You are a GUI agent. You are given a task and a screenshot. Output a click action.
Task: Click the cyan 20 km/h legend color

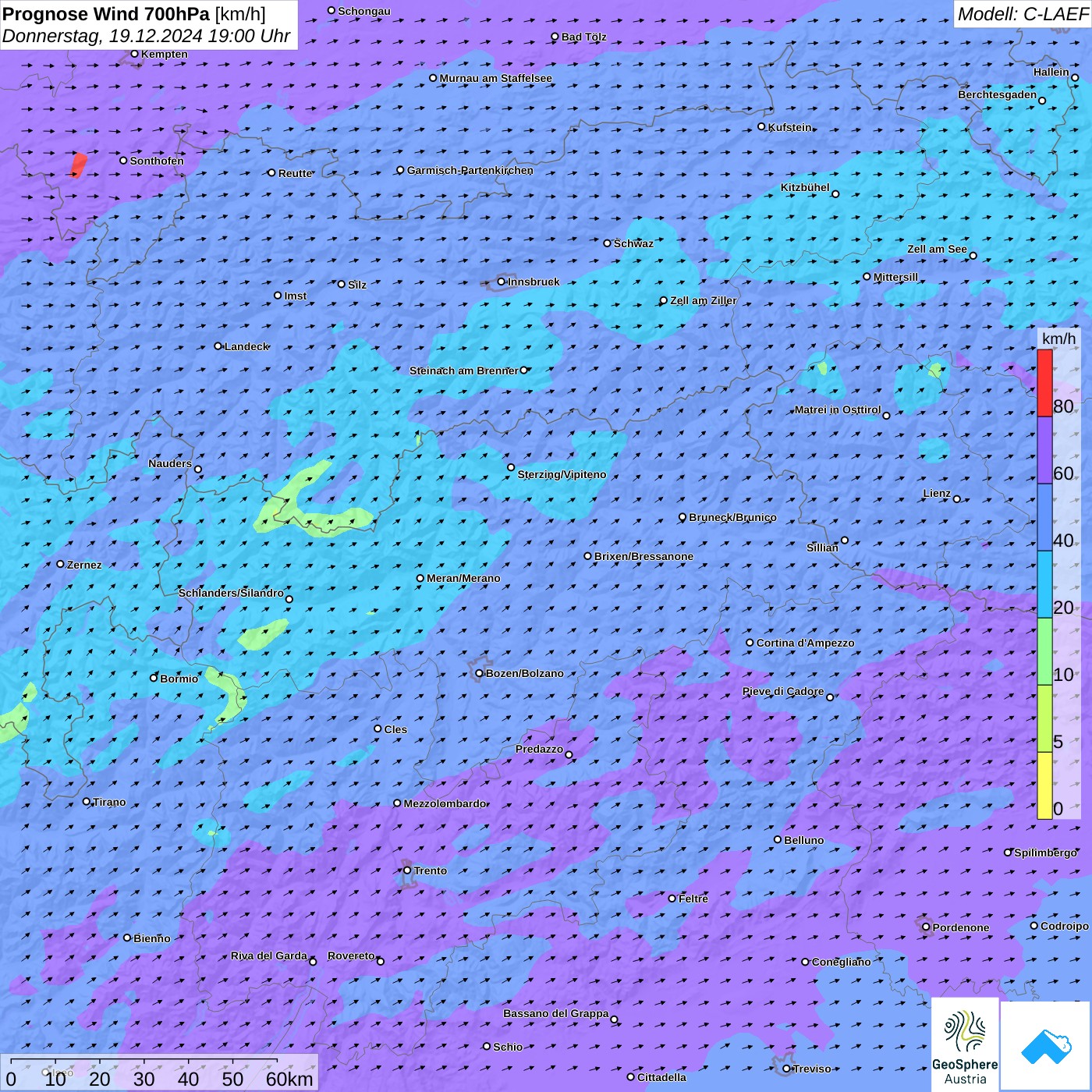click(x=1044, y=584)
